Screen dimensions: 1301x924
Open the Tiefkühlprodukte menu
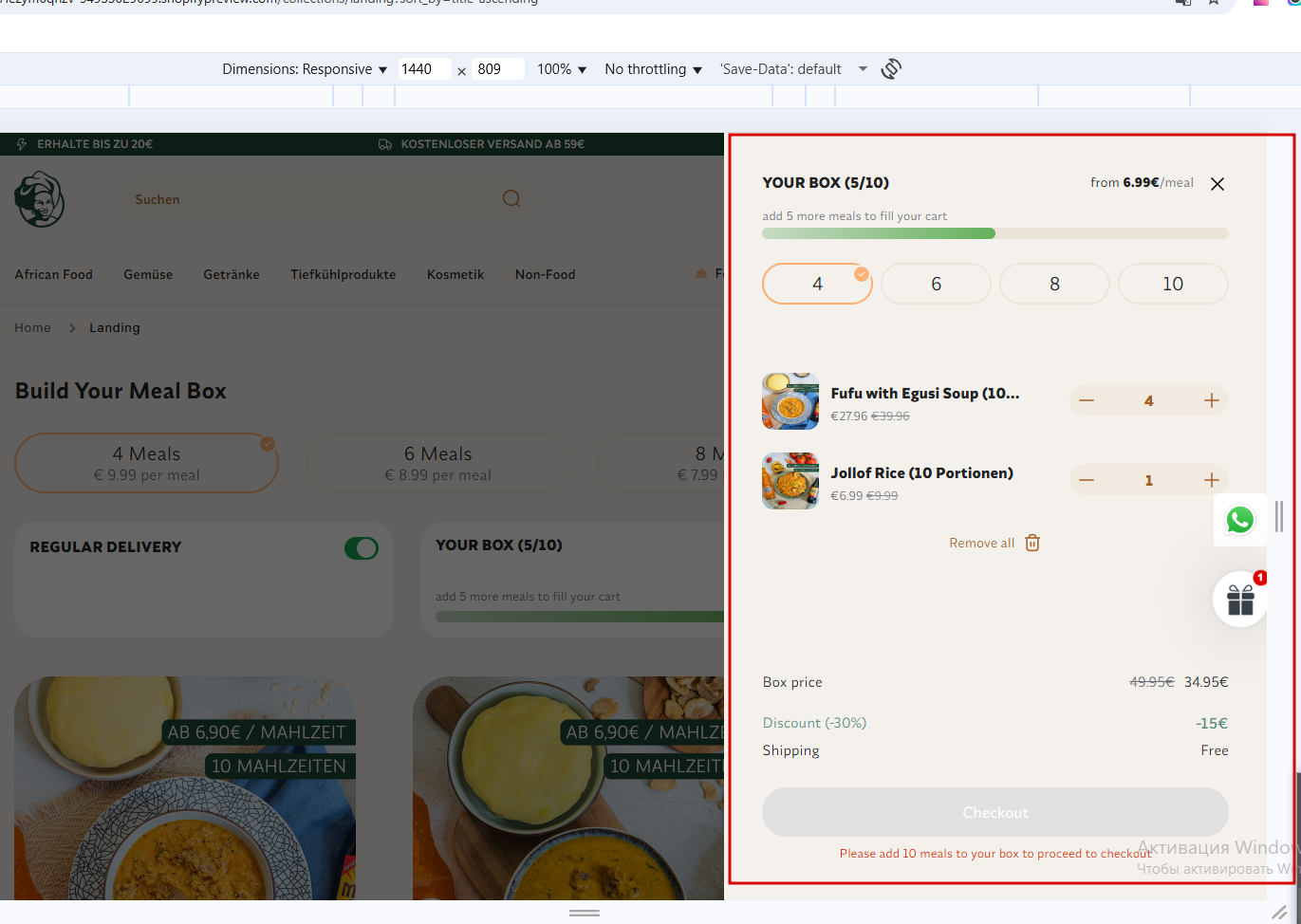344,274
